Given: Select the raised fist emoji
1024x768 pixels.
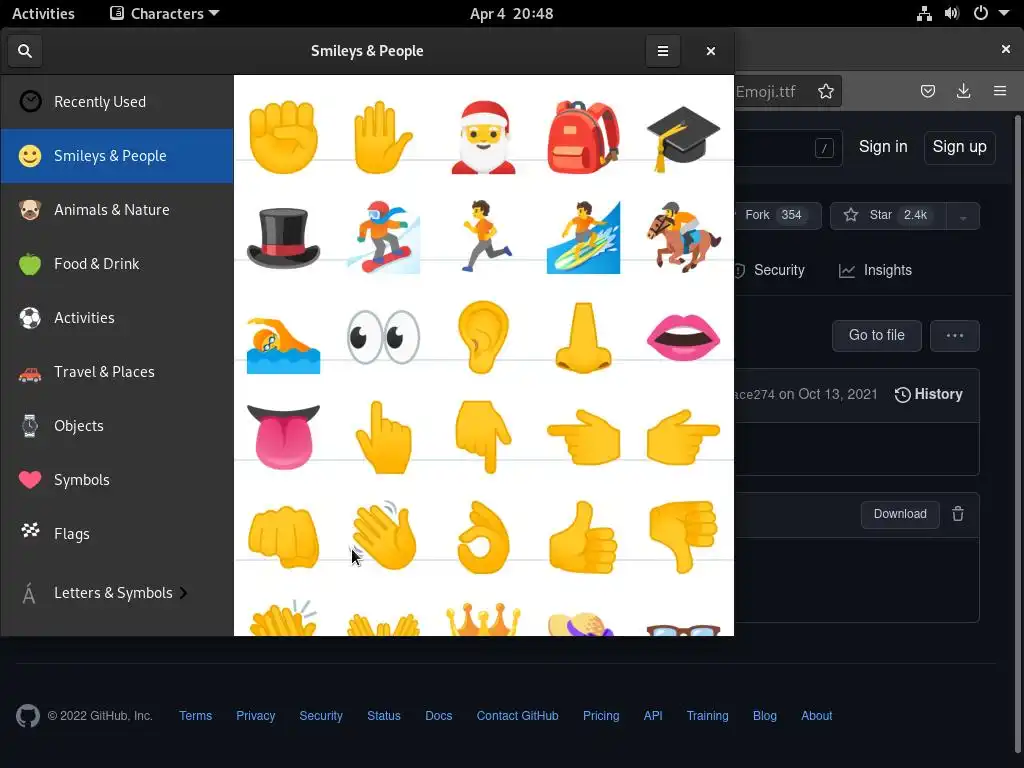Looking at the screenshot, I should [283, 137].
